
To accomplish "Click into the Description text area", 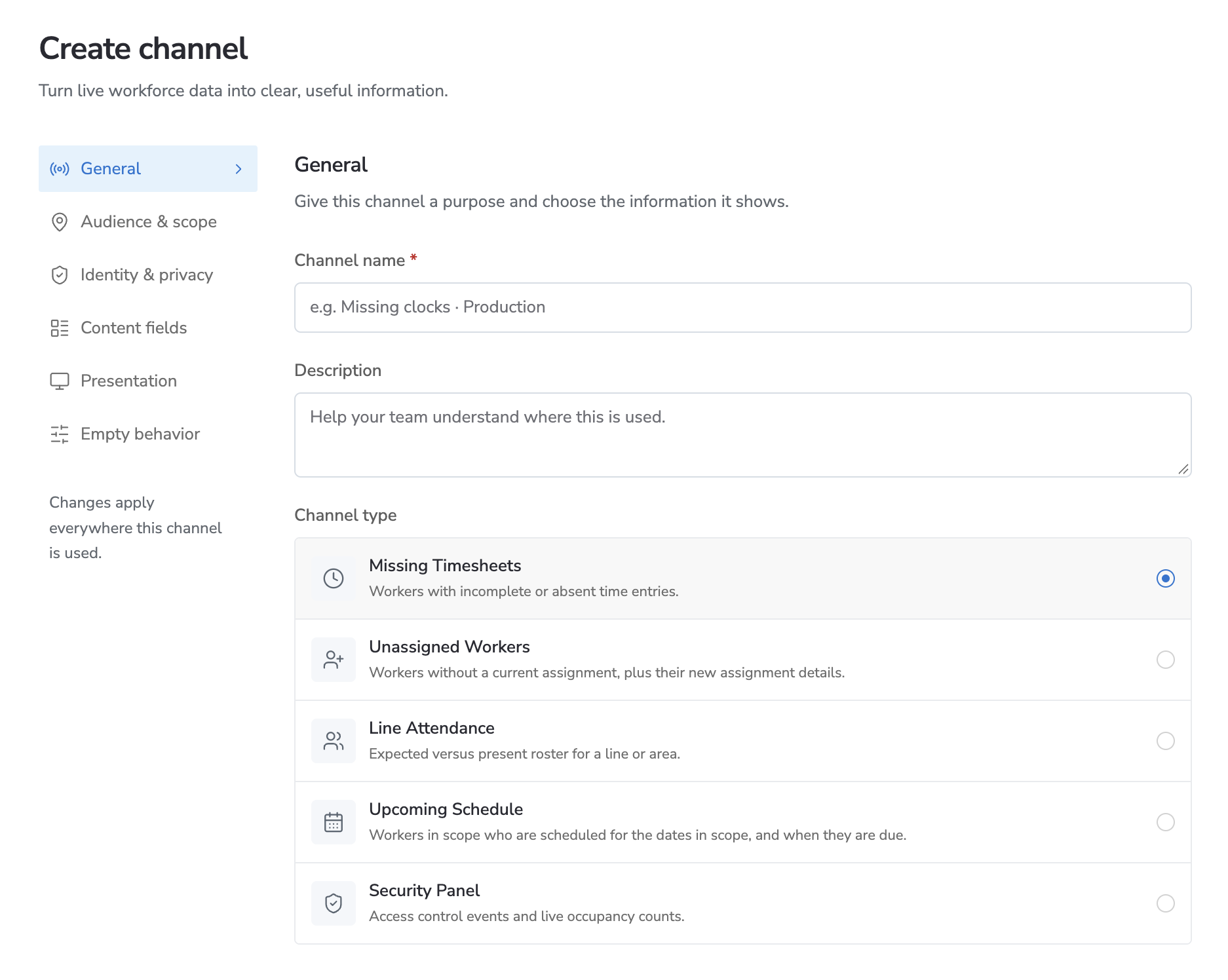I will [x=743, y=435].
